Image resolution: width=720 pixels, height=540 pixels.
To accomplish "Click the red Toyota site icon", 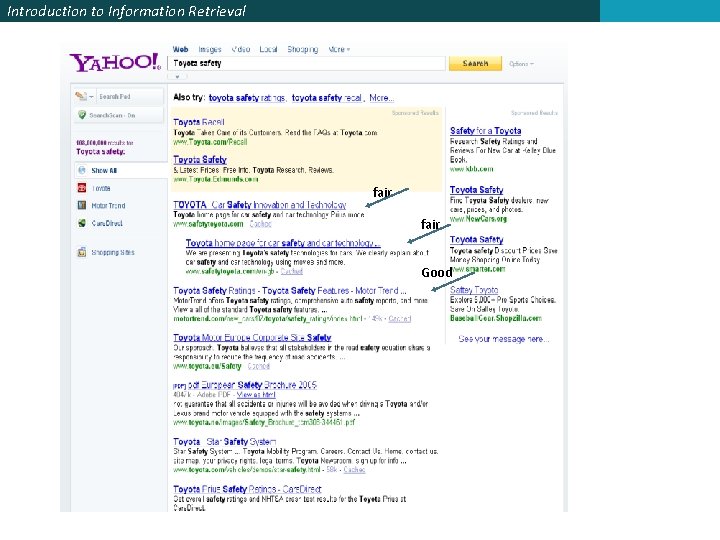I will pyautogui.click(x=82, y=188).
